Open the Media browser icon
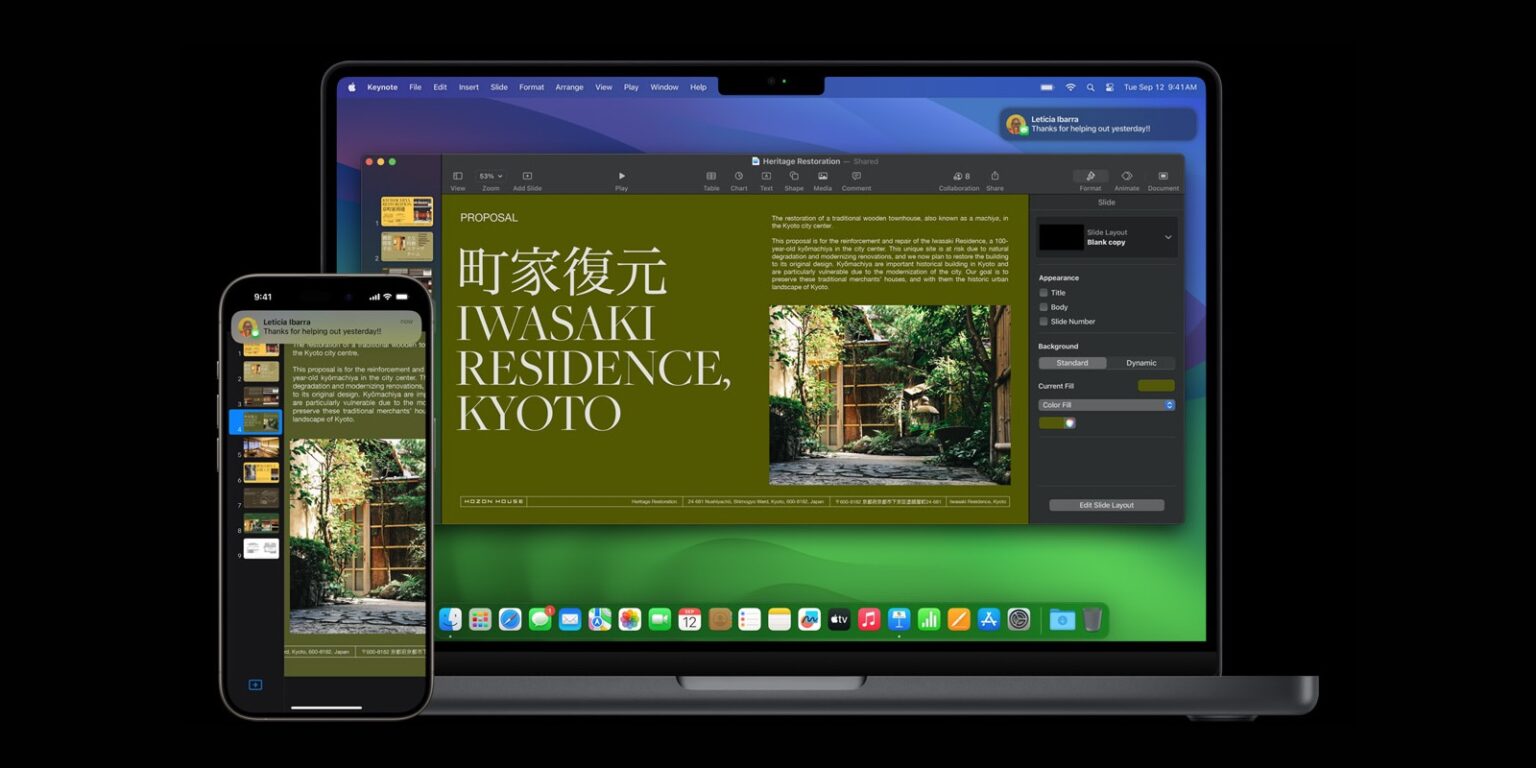The width and height of the screenshot is (1536, 768). [x=822, y=177]
